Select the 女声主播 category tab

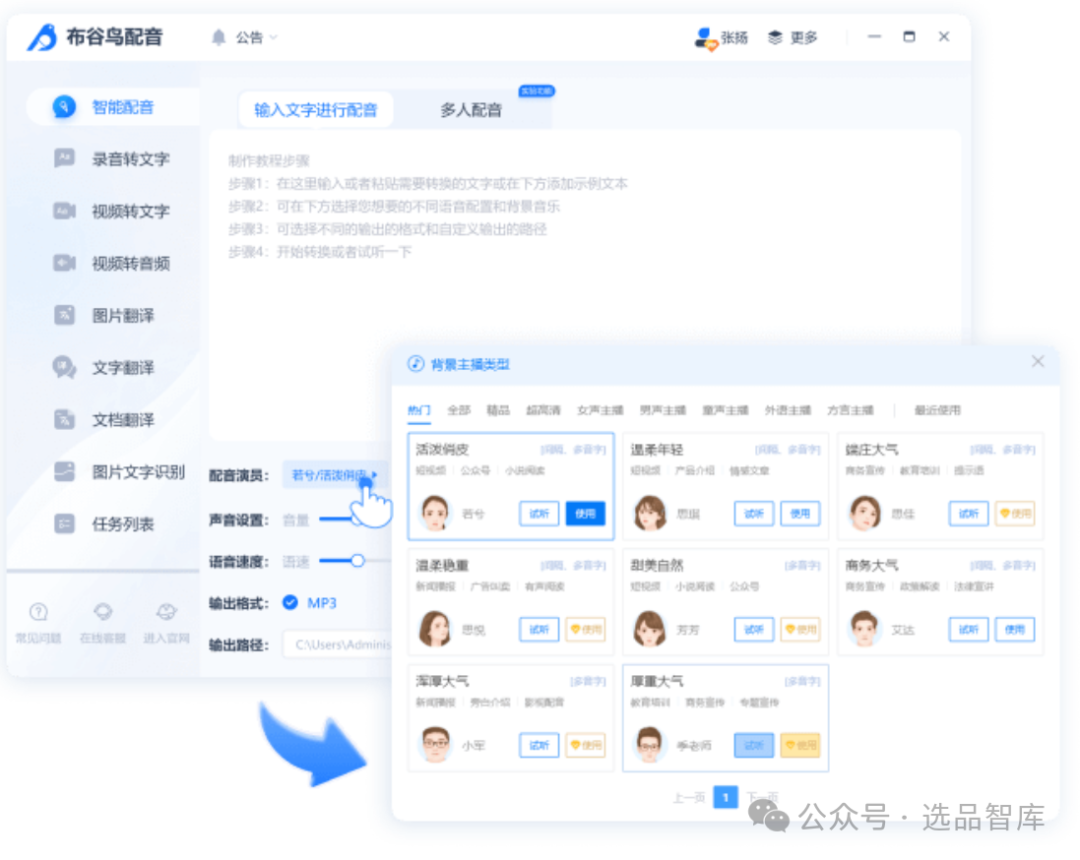600,410
